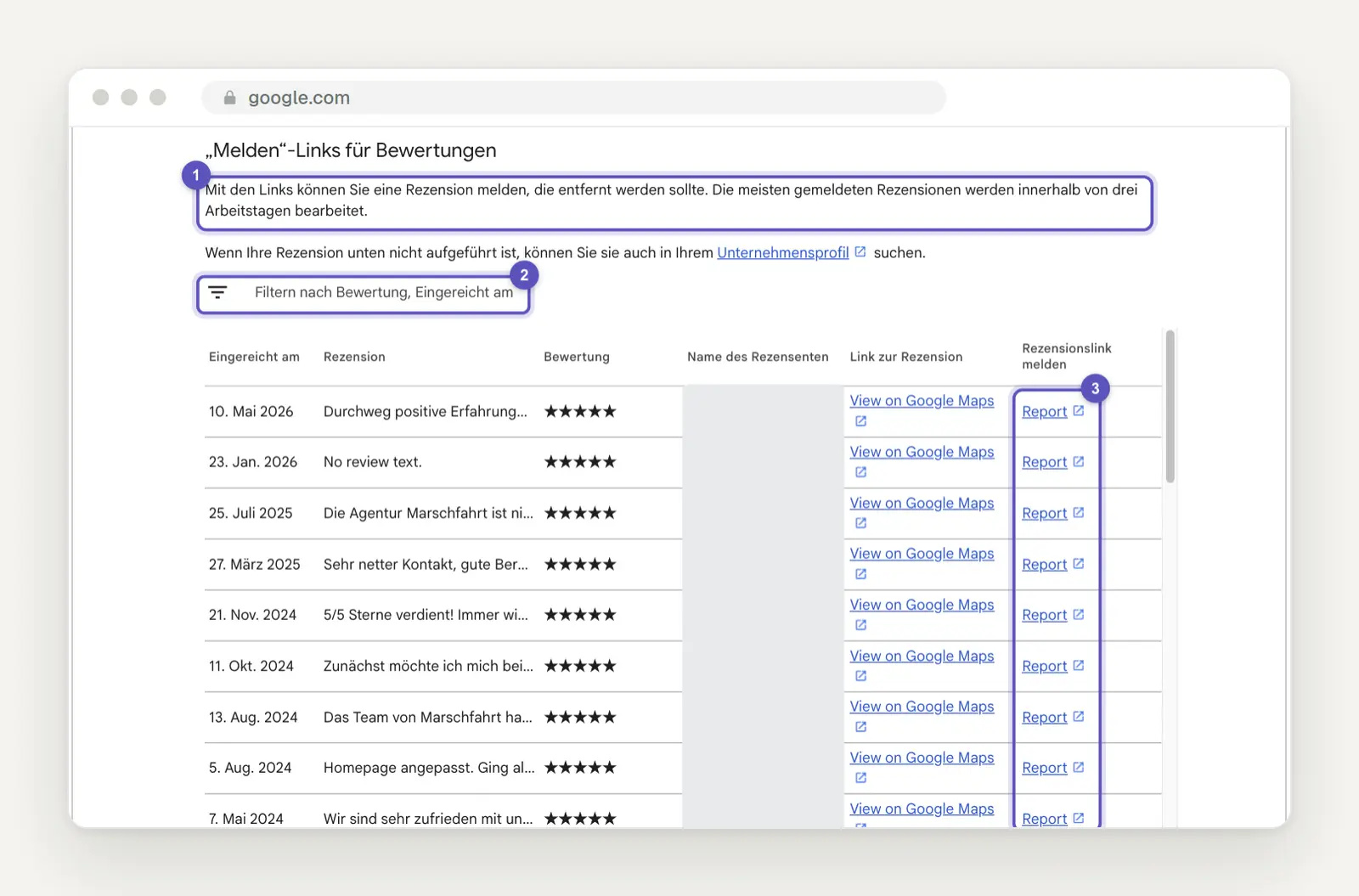Click the 'Eingereicht am' column header
The image size is (1359, 896).
[x=254, y=357]
